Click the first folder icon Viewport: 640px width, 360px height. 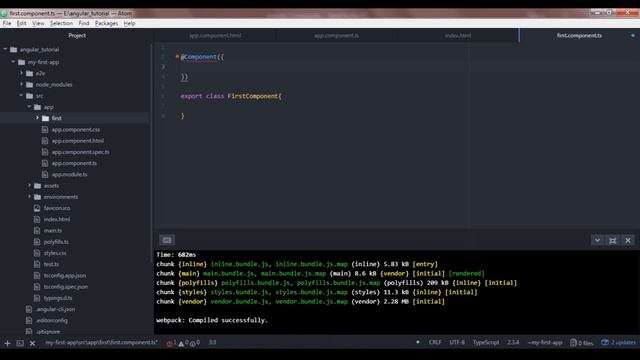point(45,118)
